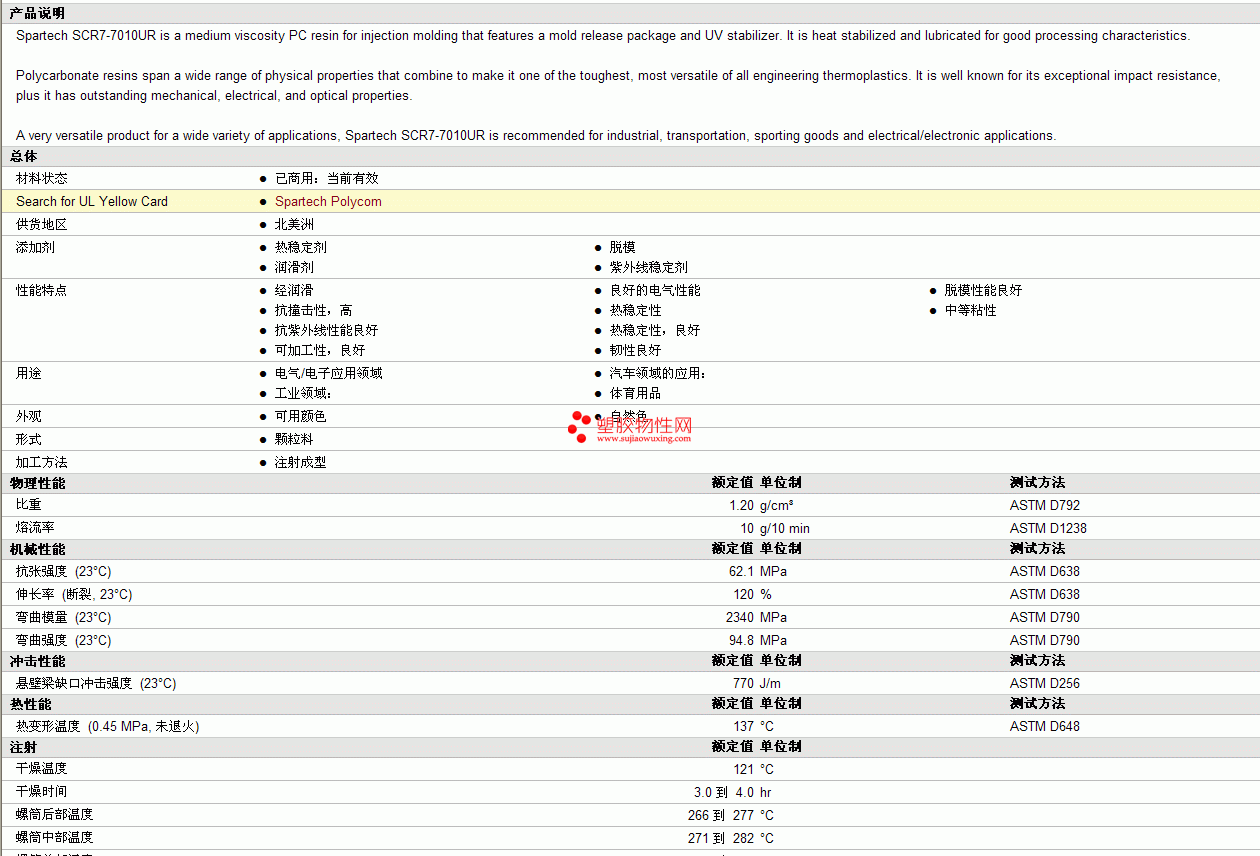Click the 'Search for UL Yellow Card' label
The width and height of the screenshot is (1260, 856).
pyautogui.click(x=92, y=201)
